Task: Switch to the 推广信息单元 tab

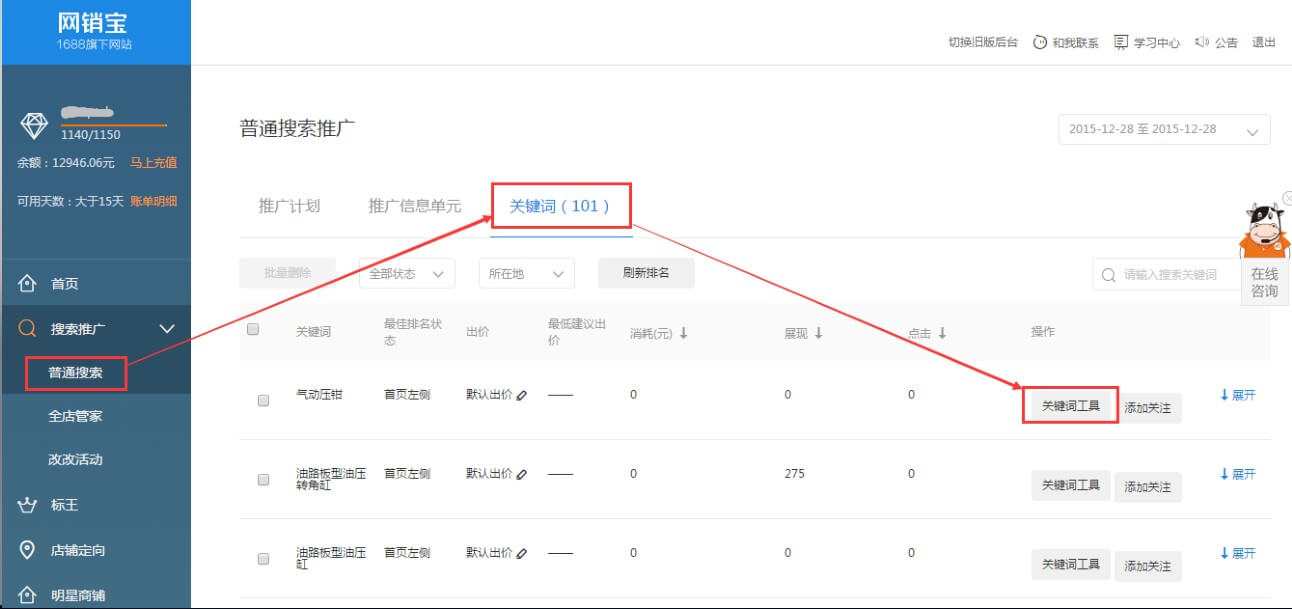Action: click(415, 206)
